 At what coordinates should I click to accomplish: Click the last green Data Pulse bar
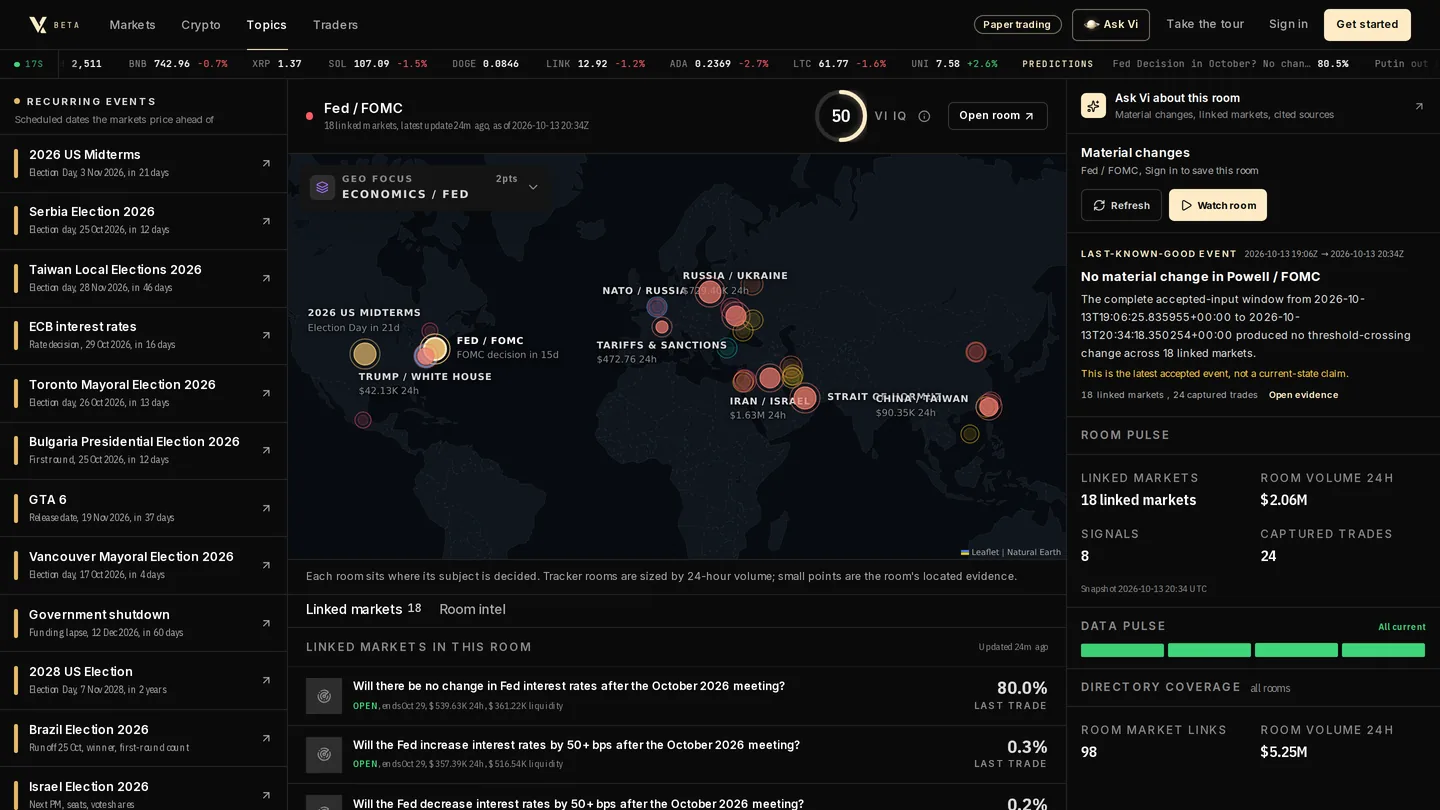1383,650
